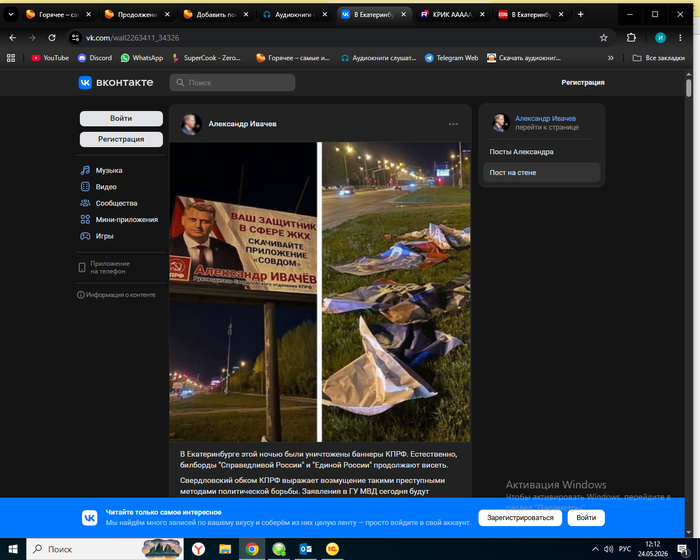Switch to the "Аудиокниги" browser tab
The image size is (700, 560).
click(x=295, y=14)
